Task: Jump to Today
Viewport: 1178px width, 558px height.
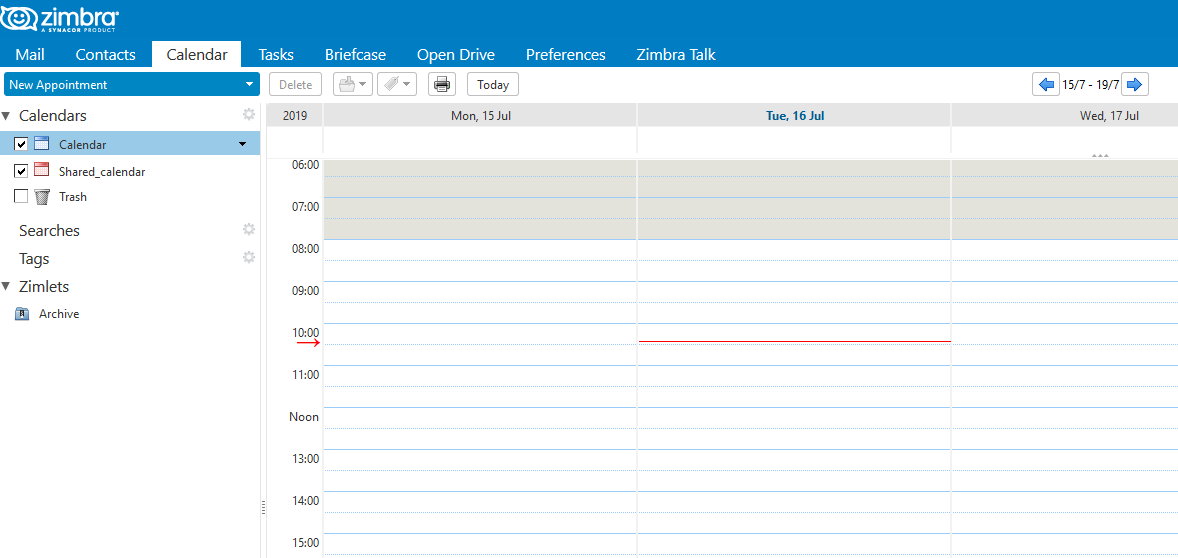Action: point(493,85)
